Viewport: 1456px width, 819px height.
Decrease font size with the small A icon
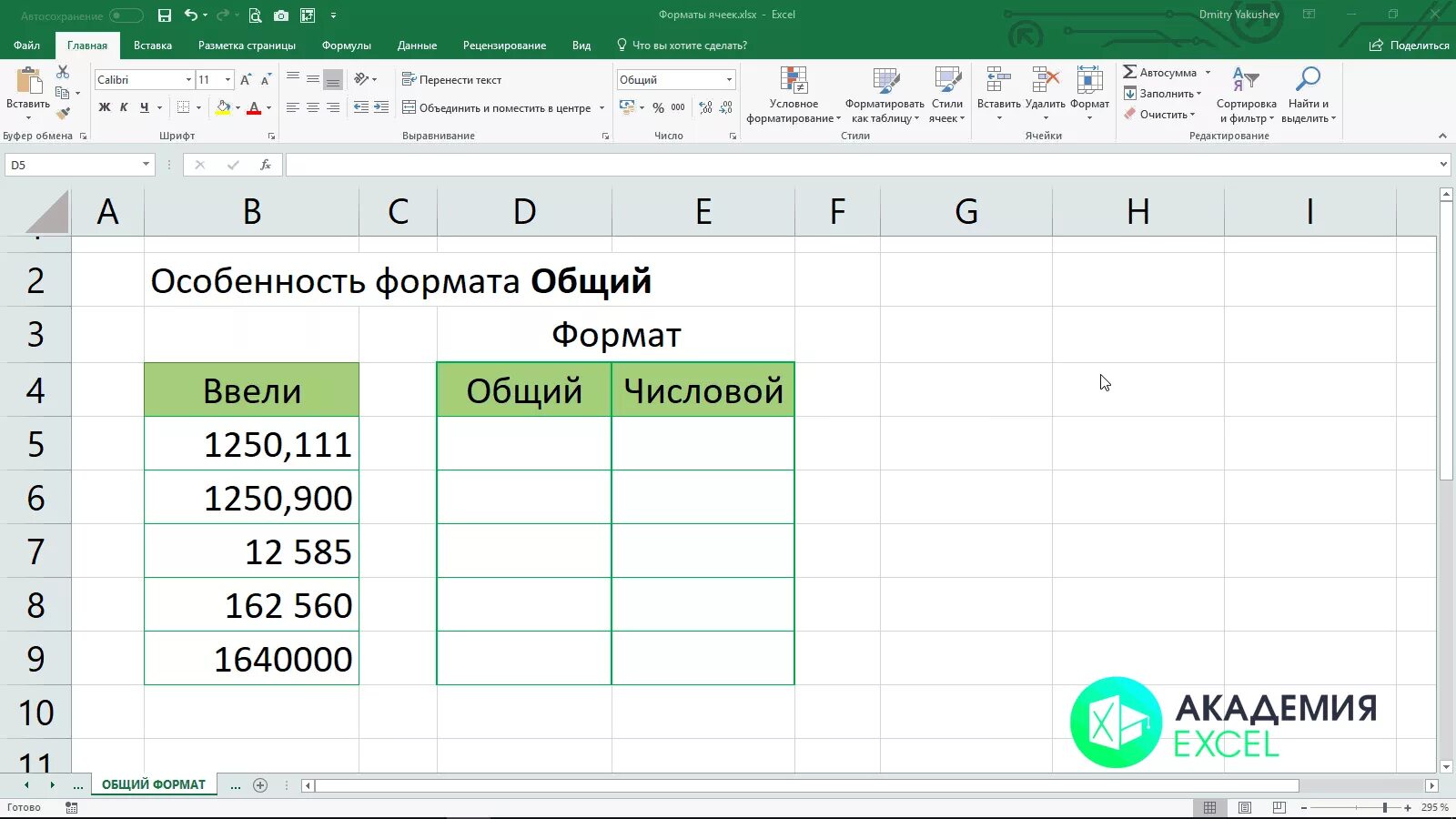[x=266, y=80]
